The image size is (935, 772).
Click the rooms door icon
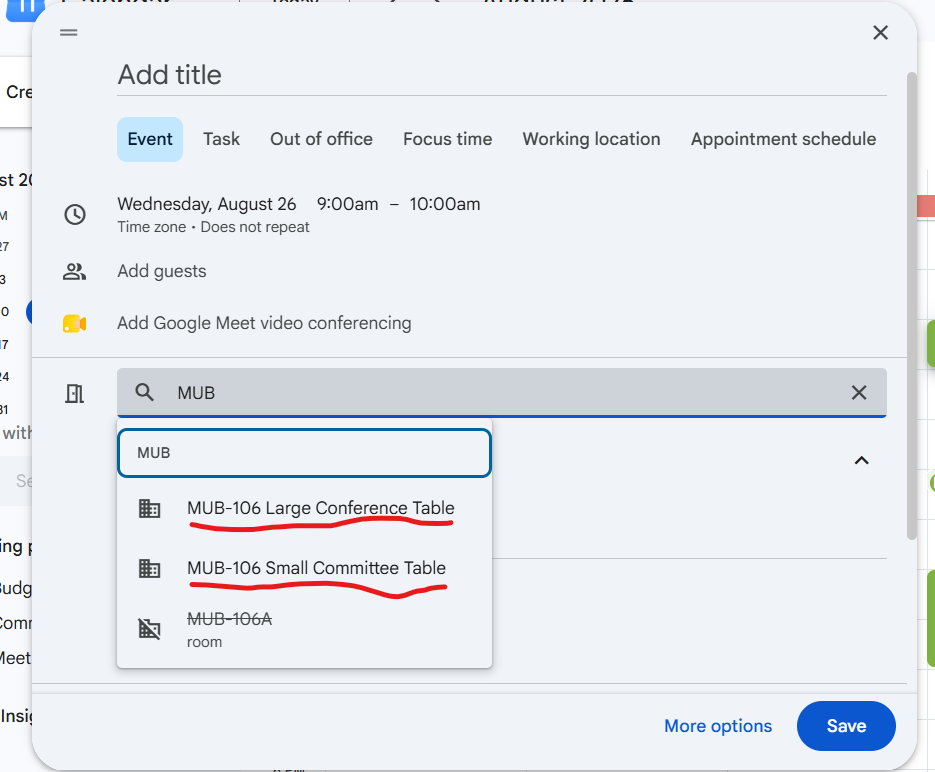pos(75,393)
